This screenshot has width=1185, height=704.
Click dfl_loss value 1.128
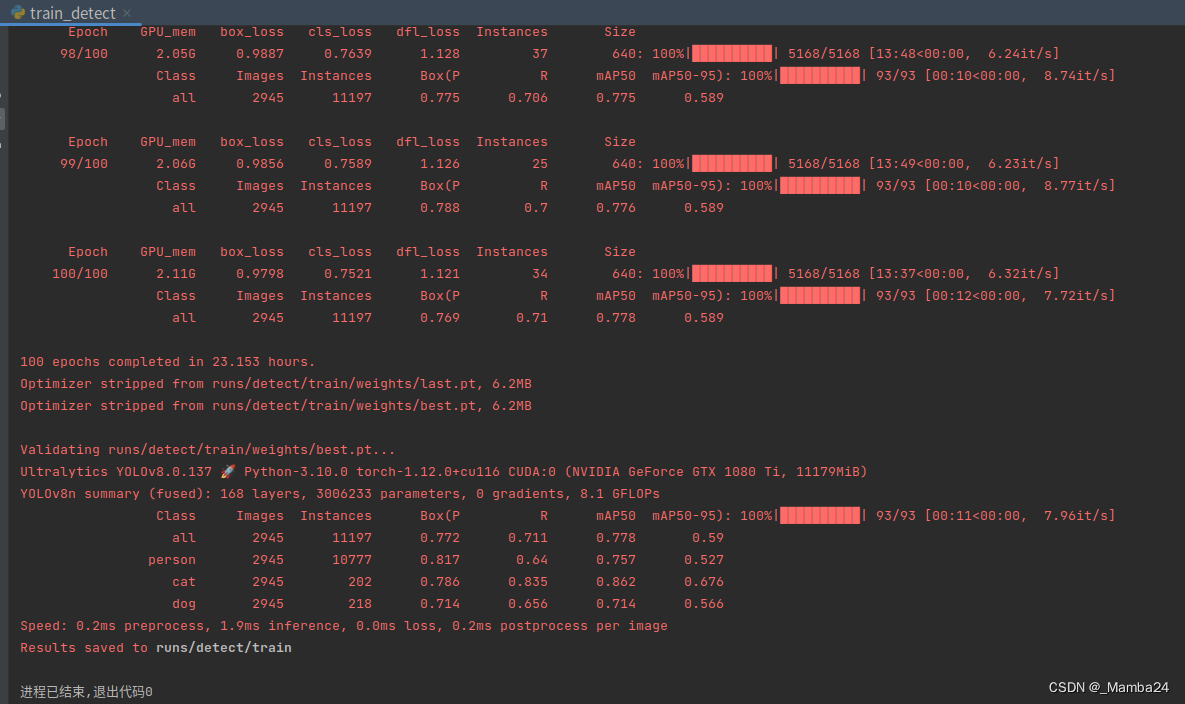[440, 54]
